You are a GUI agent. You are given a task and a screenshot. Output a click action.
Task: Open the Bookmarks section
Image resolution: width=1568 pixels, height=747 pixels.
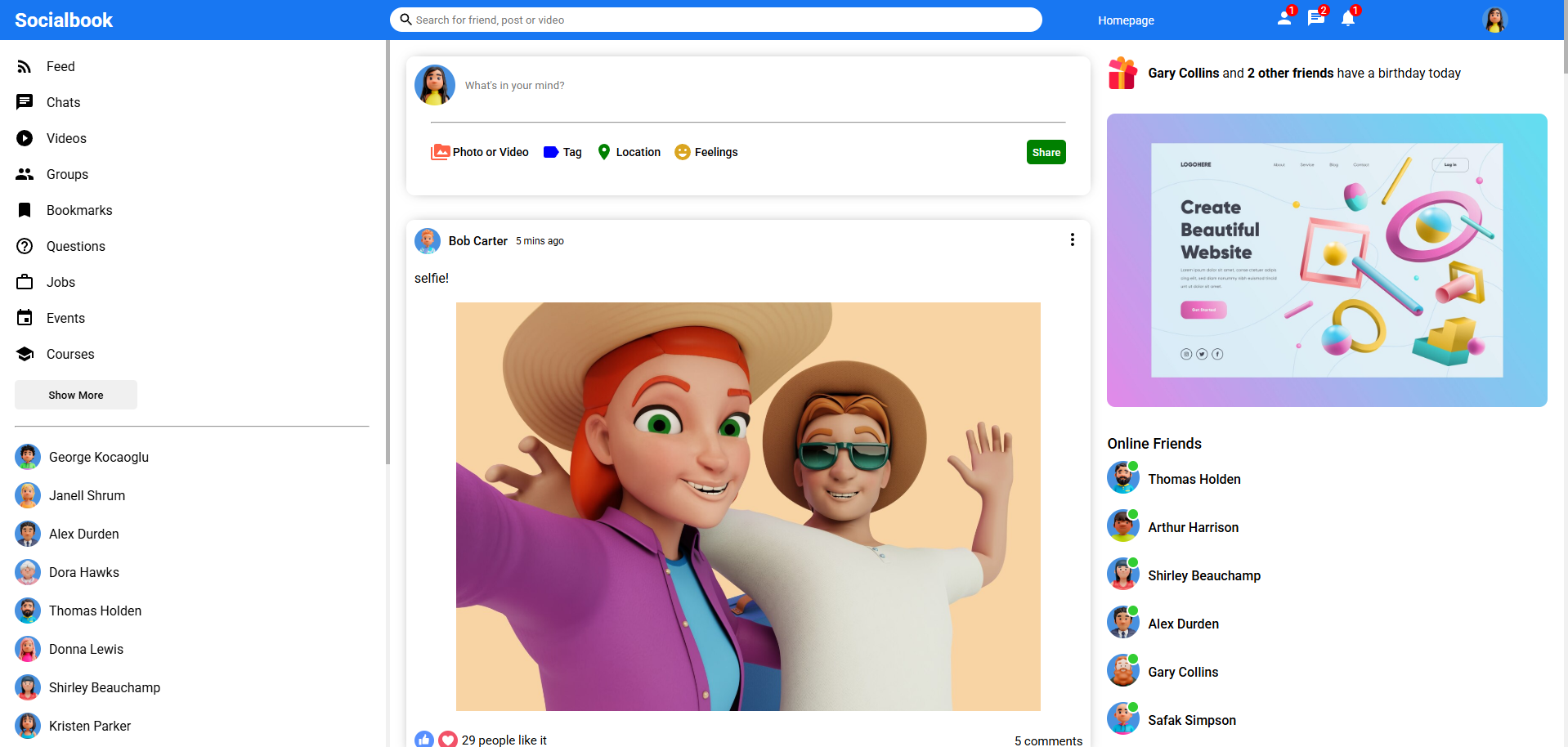click(79, 210)
